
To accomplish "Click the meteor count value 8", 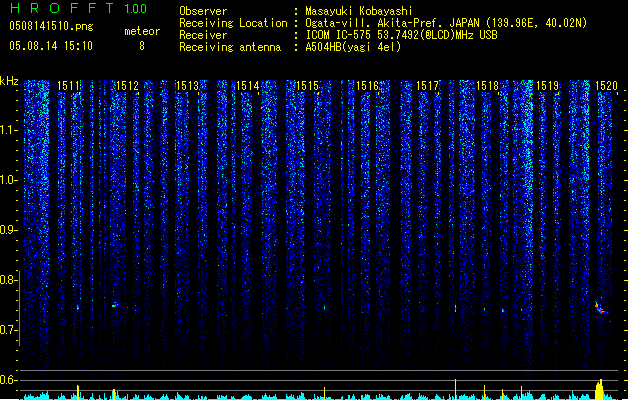I will 142,46.
